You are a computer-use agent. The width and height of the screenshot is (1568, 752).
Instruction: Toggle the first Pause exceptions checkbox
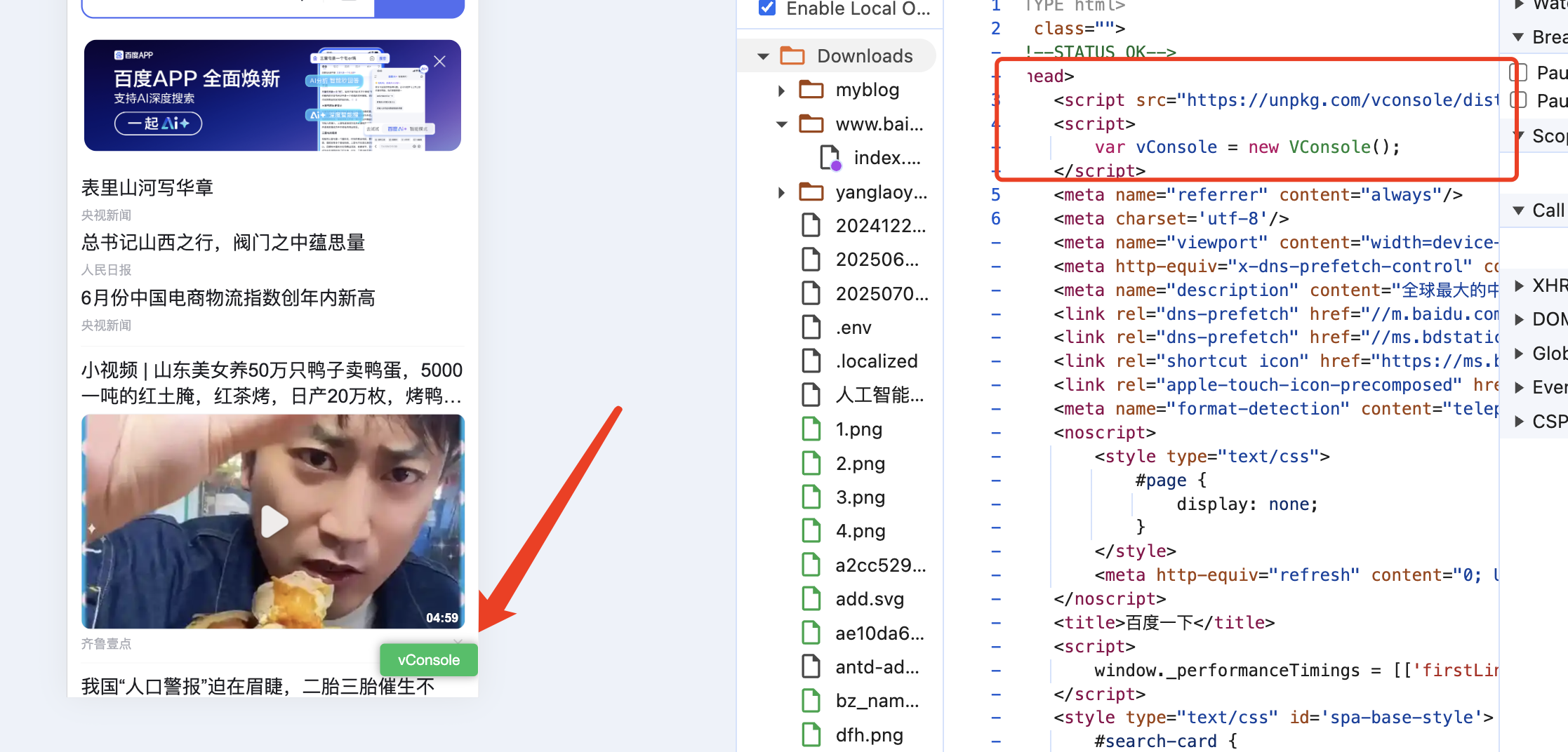coord(1519,72)
